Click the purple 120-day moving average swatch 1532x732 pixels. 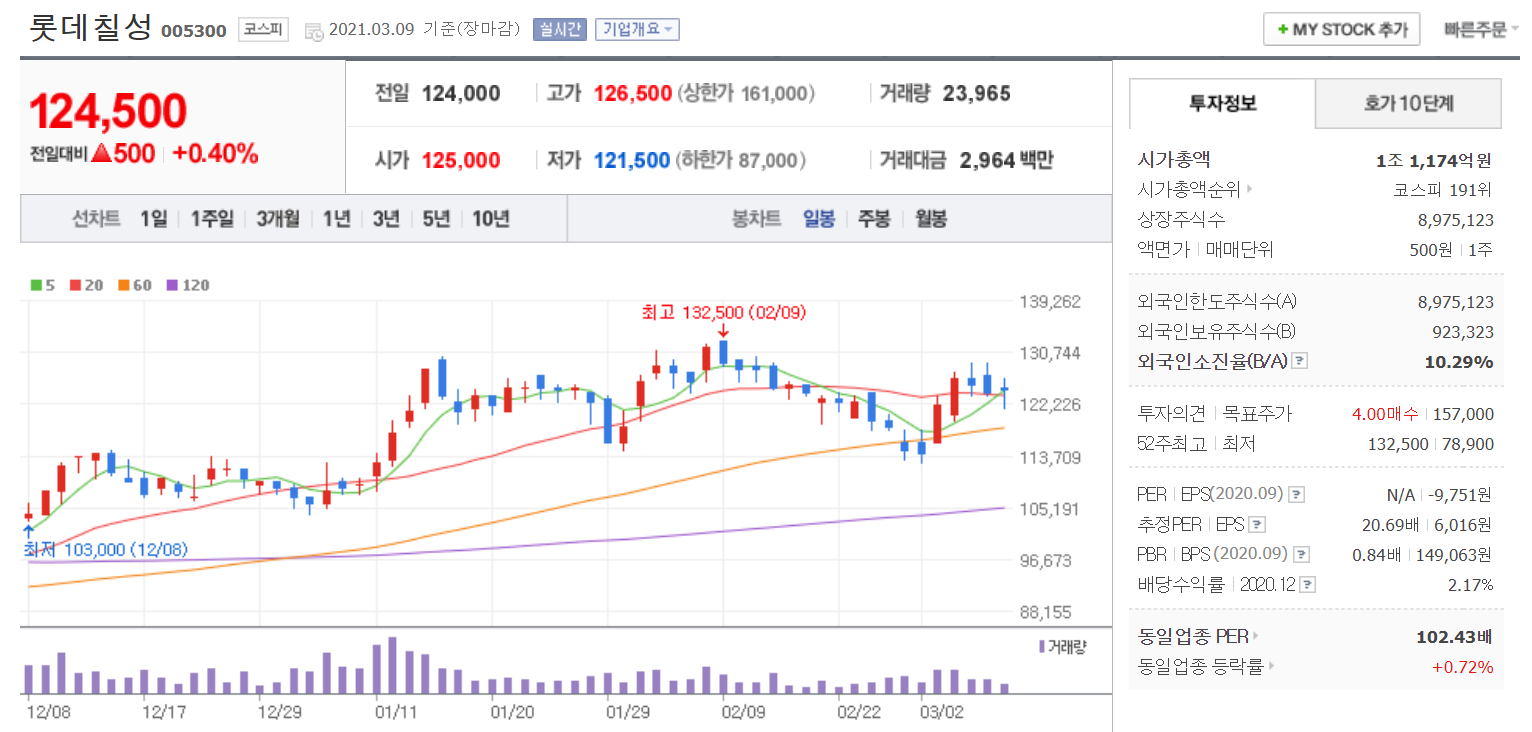pyautogui.click(x=171, y=285)
